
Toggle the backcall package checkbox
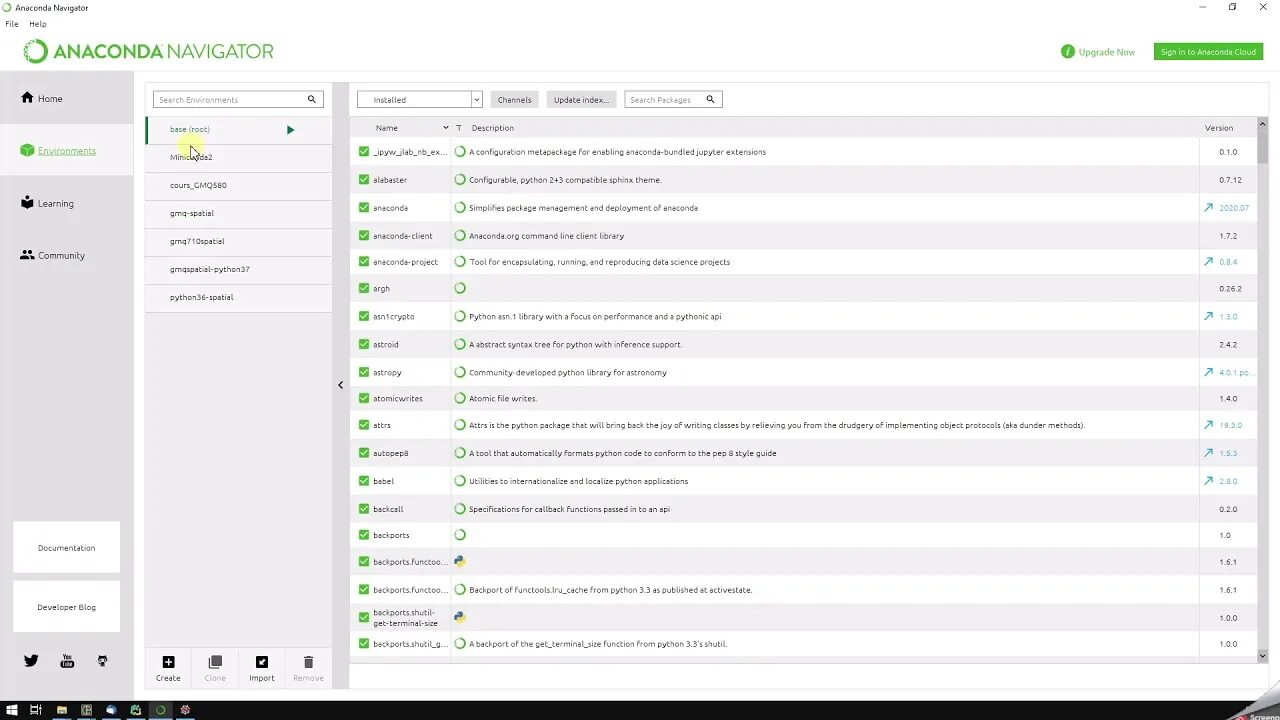click(x=364, y=509)
